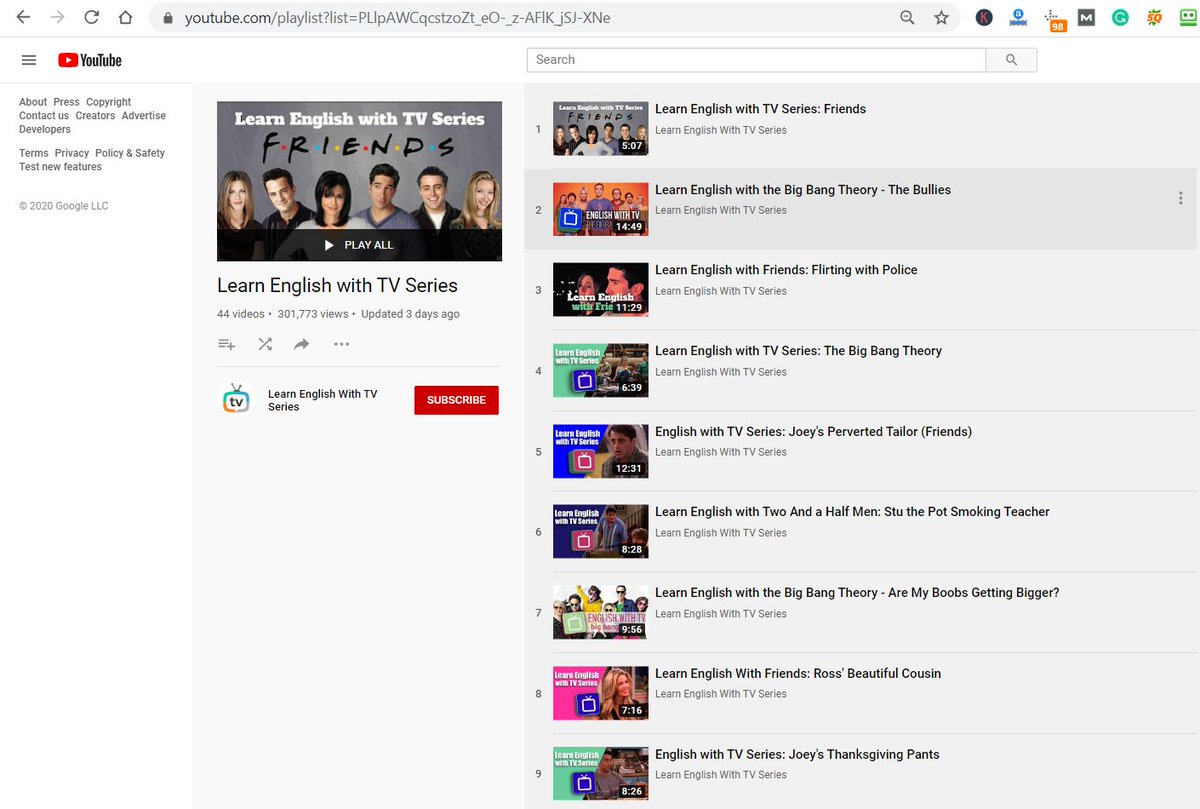
Task: Focus the YouTube Search field
Action: [x=756, y=60]
